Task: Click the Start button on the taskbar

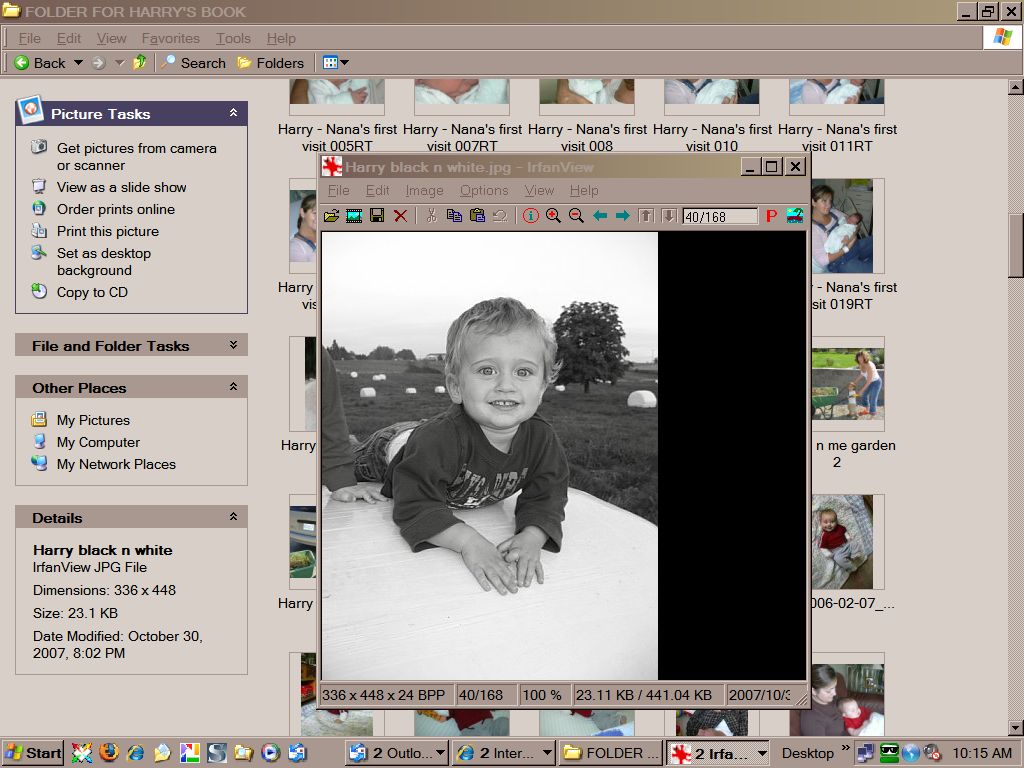Action: (34, 753)
